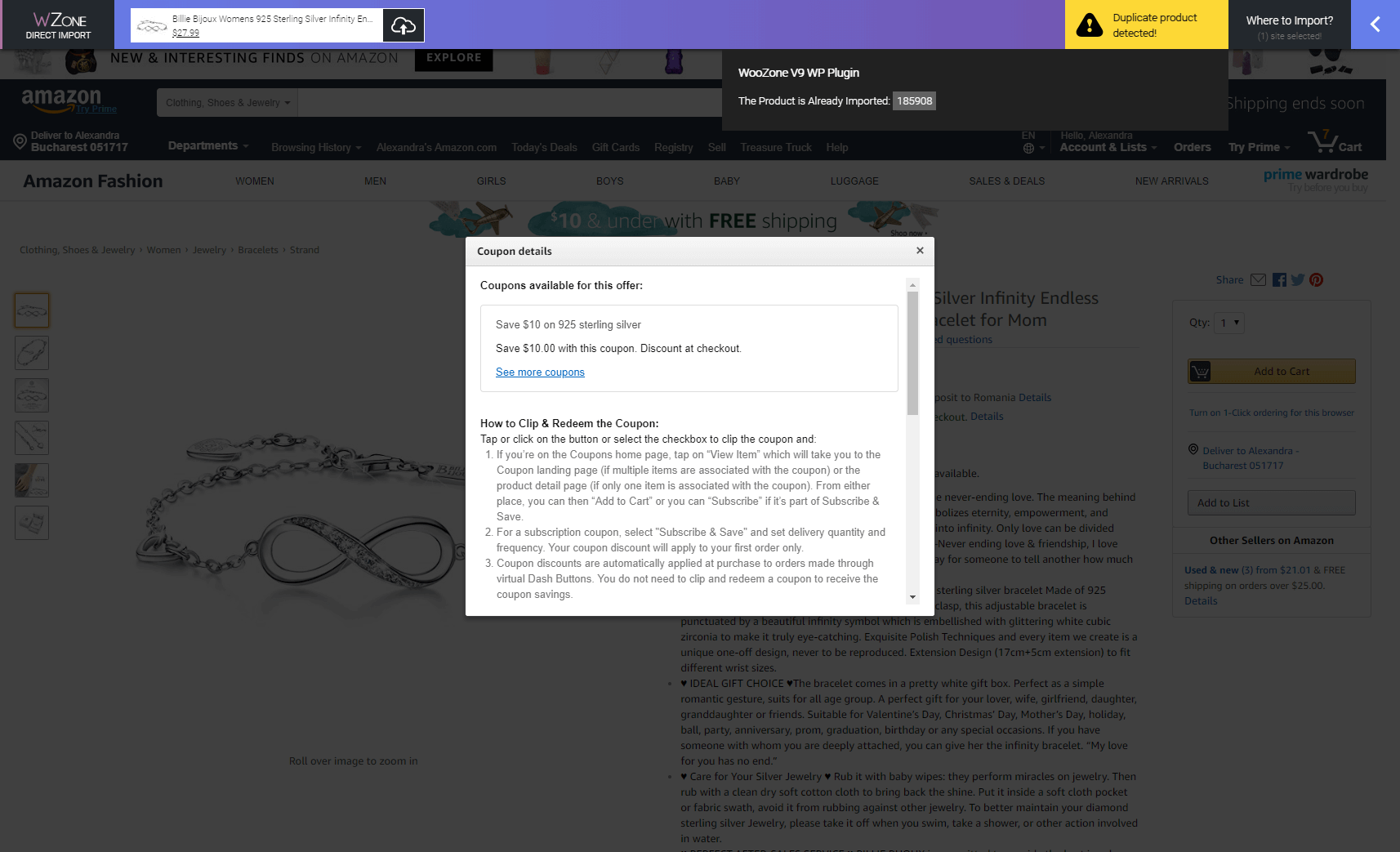Open the BABY fashion tab
The image size is (1400, 852).
726,181
